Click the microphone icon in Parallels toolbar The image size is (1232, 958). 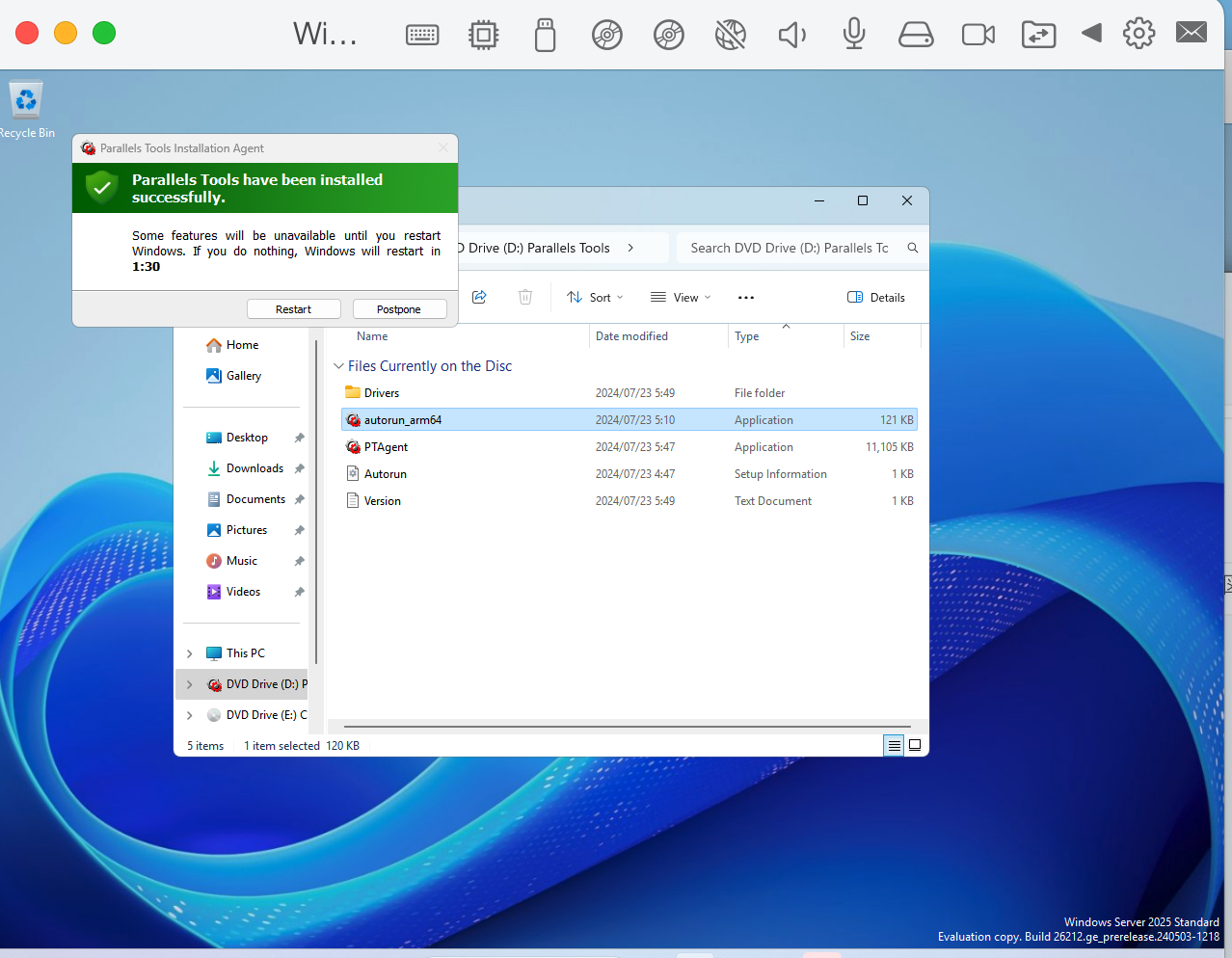[853, 34]
